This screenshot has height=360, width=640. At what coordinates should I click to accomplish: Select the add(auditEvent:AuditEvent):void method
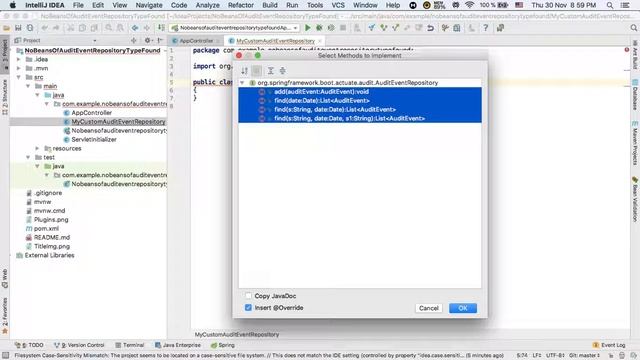click(x=360, y=91)
